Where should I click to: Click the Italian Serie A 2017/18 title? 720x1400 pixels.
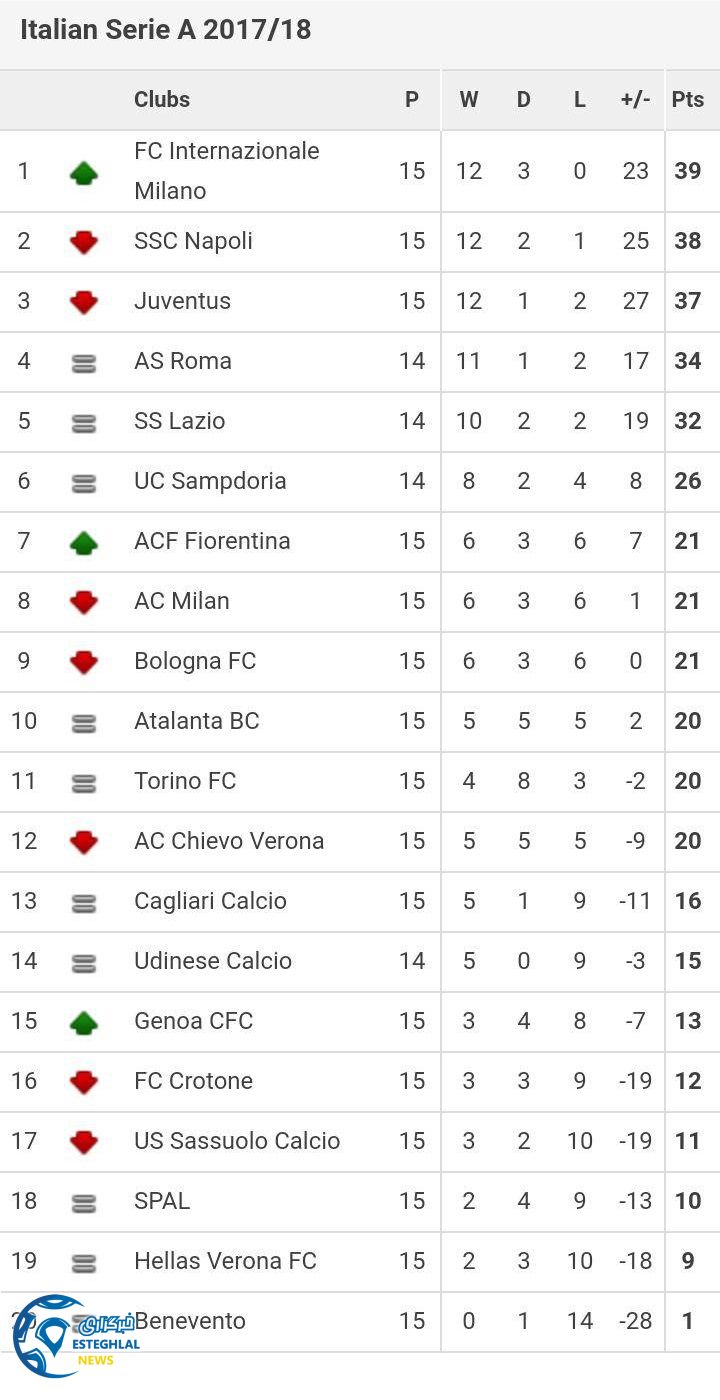[x=166, y=30]
